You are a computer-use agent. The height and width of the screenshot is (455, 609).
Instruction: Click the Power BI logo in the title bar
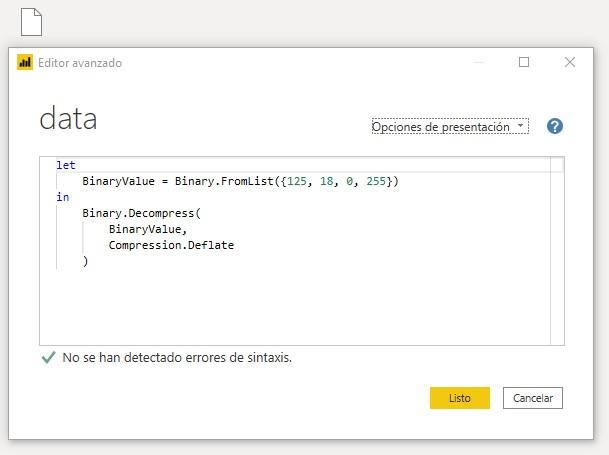pyautogui.click(x=25, y=62)
